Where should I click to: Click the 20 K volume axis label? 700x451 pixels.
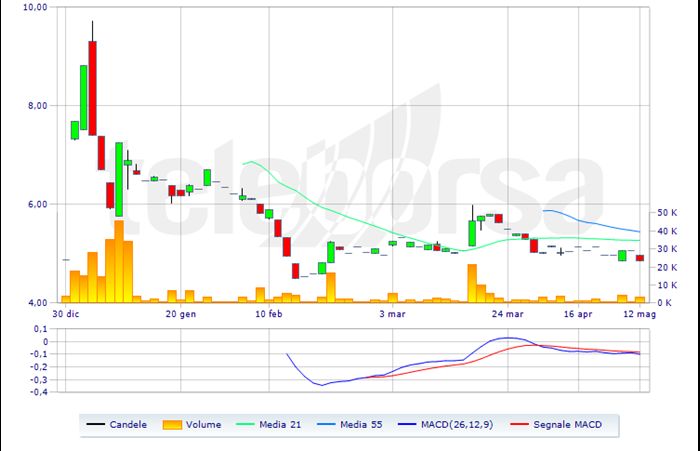coord(667,267)
